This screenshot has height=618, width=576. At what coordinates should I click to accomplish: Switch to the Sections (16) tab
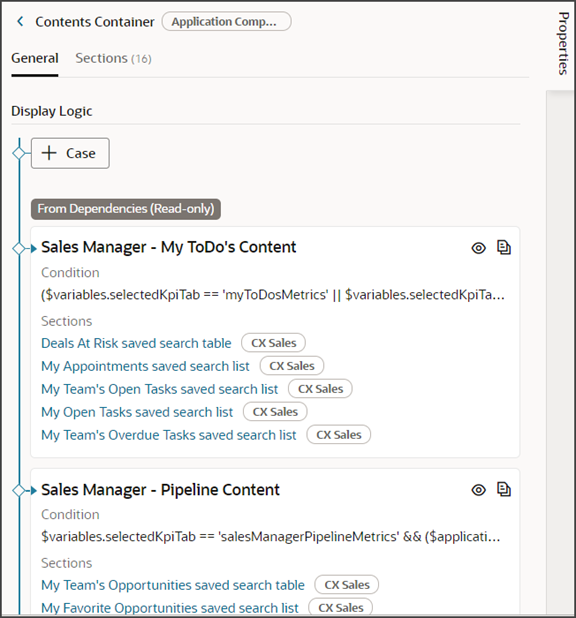pyautogui.click(x=113, y=58)
